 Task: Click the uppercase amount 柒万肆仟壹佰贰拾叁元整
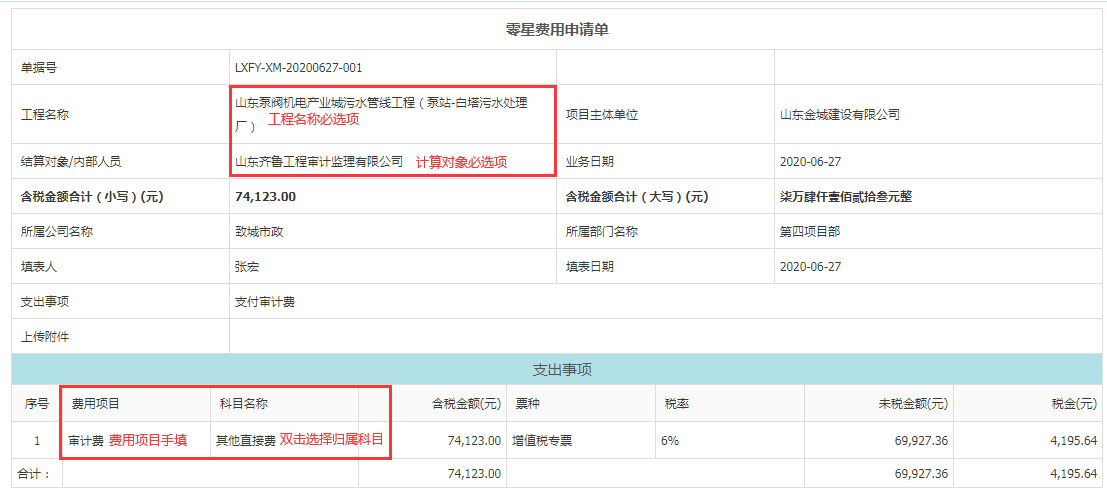846,197
